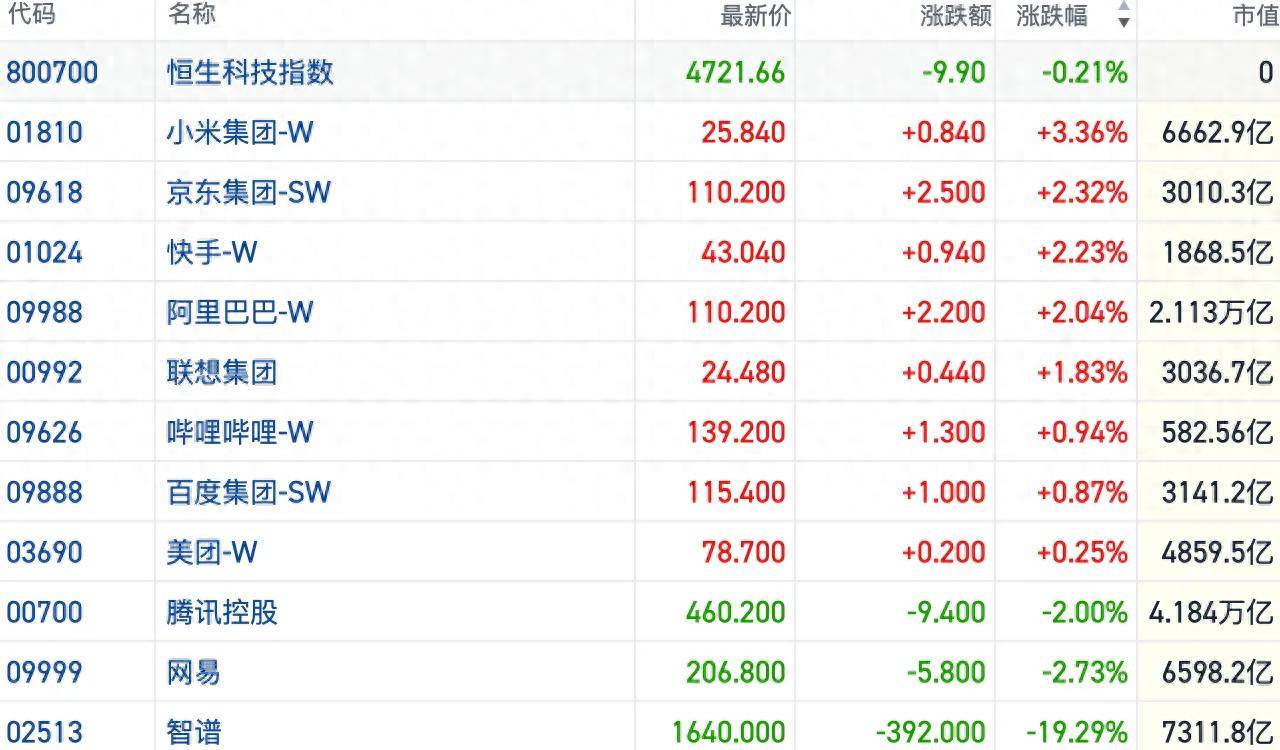Open 快手-W stock name
This screenshot has width=1280, height=750.
click(x=212, y=252)
